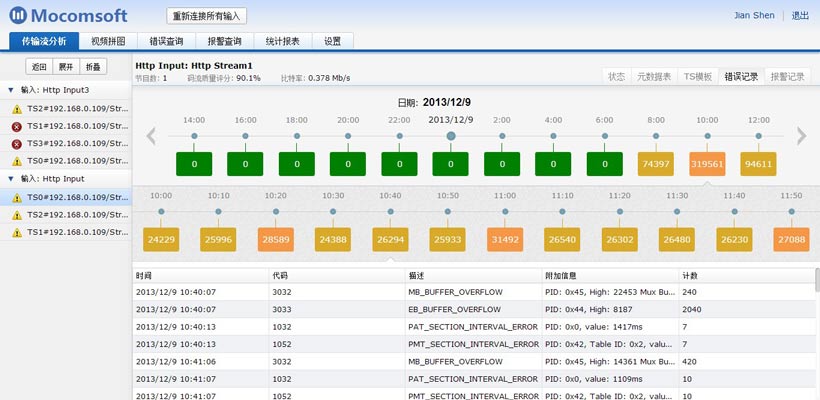Open the 设置 tab
The height and width of the screenshot is (400, 820).
[x=333, y=41]
